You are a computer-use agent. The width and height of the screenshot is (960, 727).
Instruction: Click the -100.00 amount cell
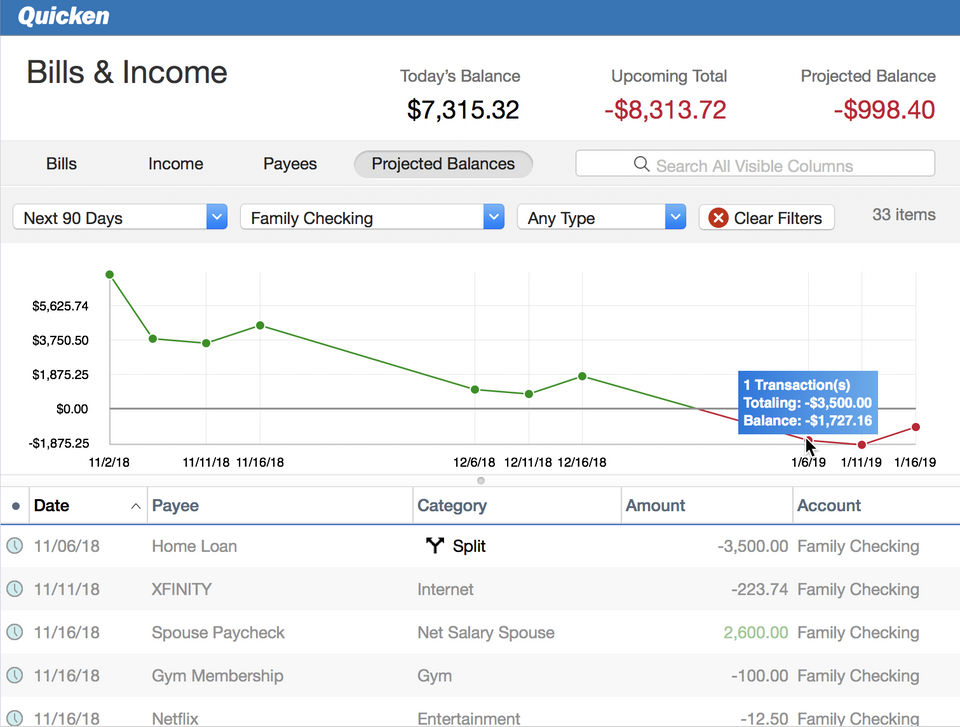759,676
